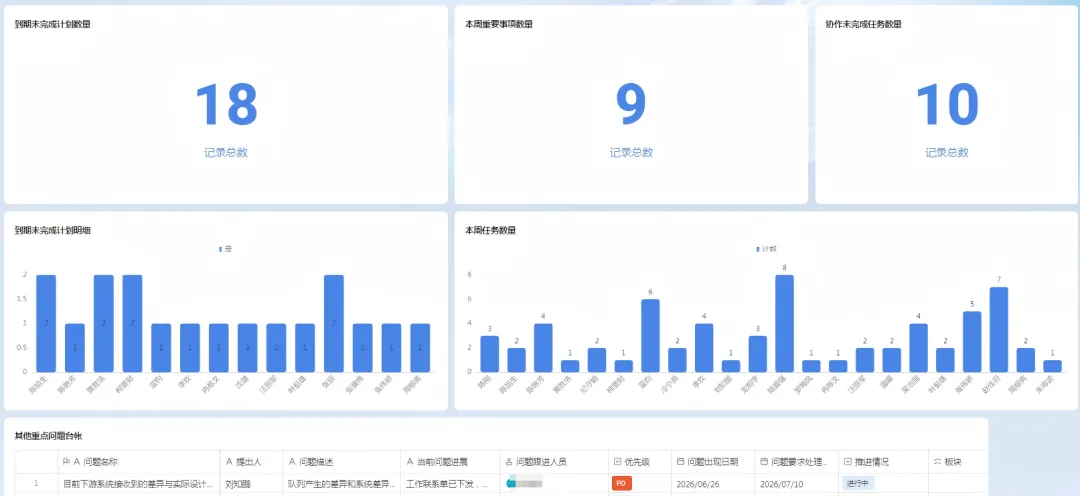
Task: Click 记录总数 label under the number 9
Action: pos(632,153)
